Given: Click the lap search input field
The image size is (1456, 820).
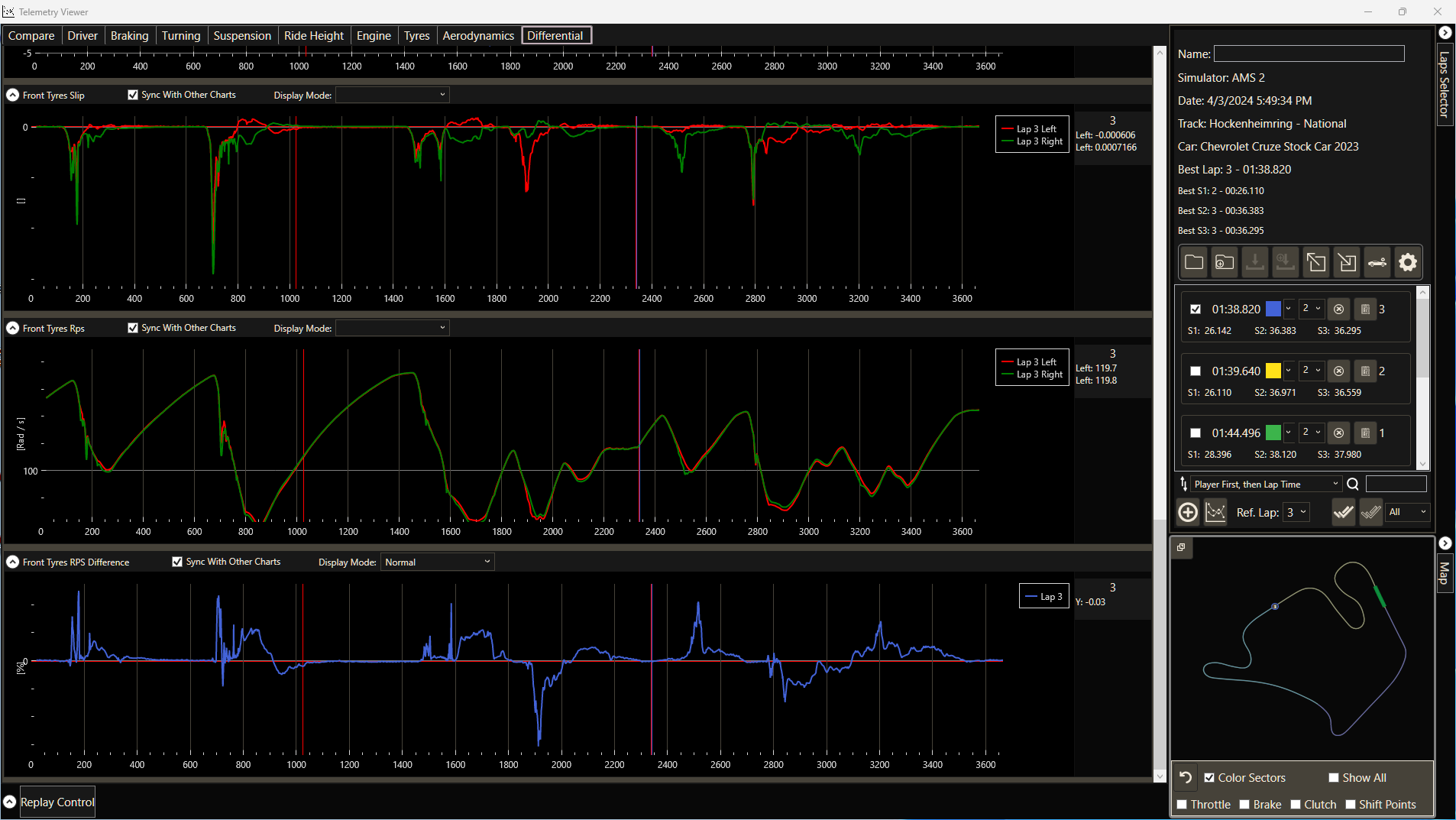Looking at the screenshot, I should click(1396, 485).
